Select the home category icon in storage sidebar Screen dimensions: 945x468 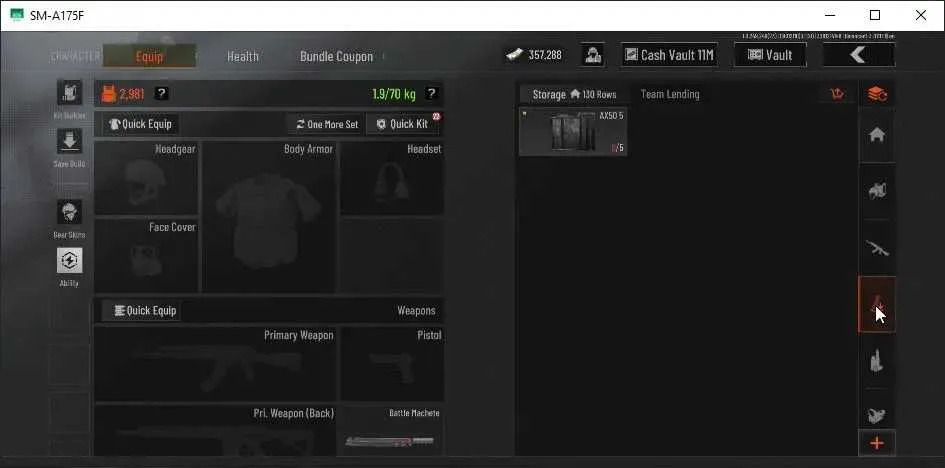click(877, 135)
